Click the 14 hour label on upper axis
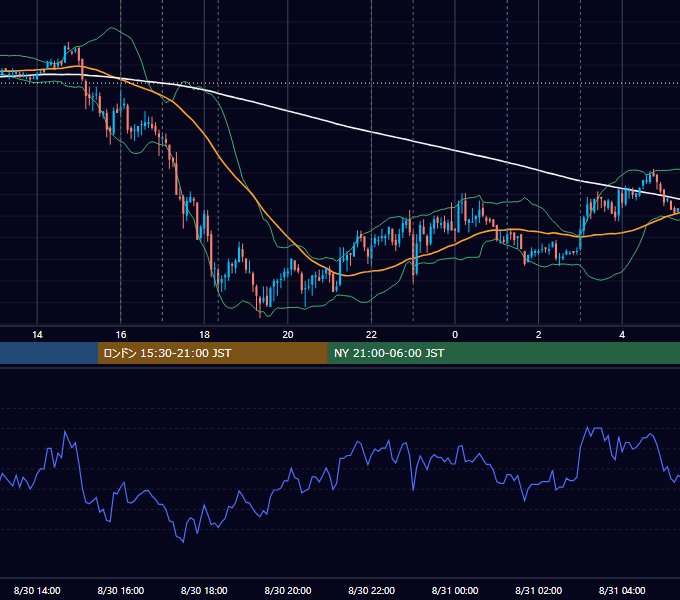680x600 pixels. pyautogui.click(x=37, y=335)
